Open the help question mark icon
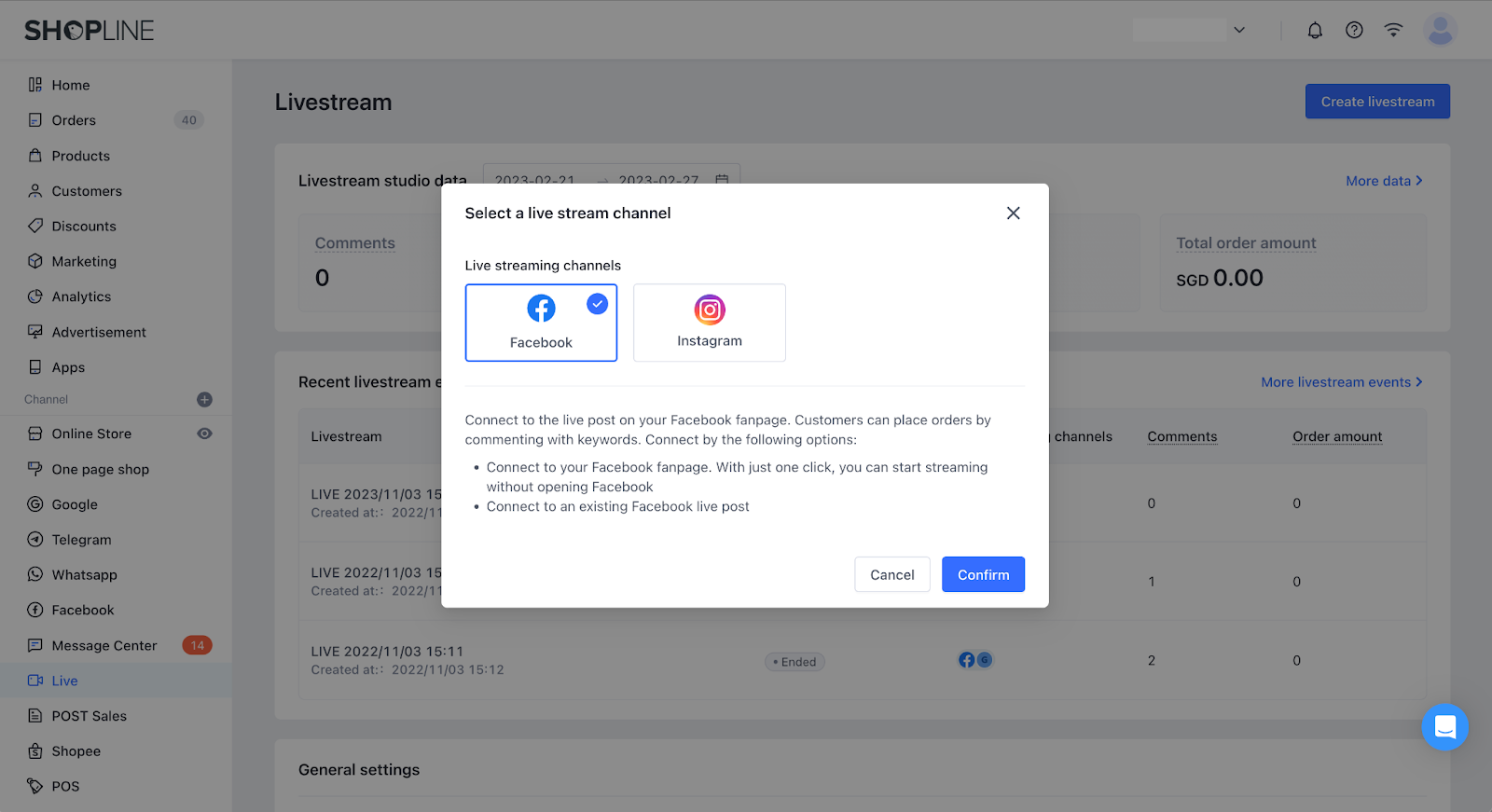The height and width of the screenshot is (812, 1492). [1354, 31]
